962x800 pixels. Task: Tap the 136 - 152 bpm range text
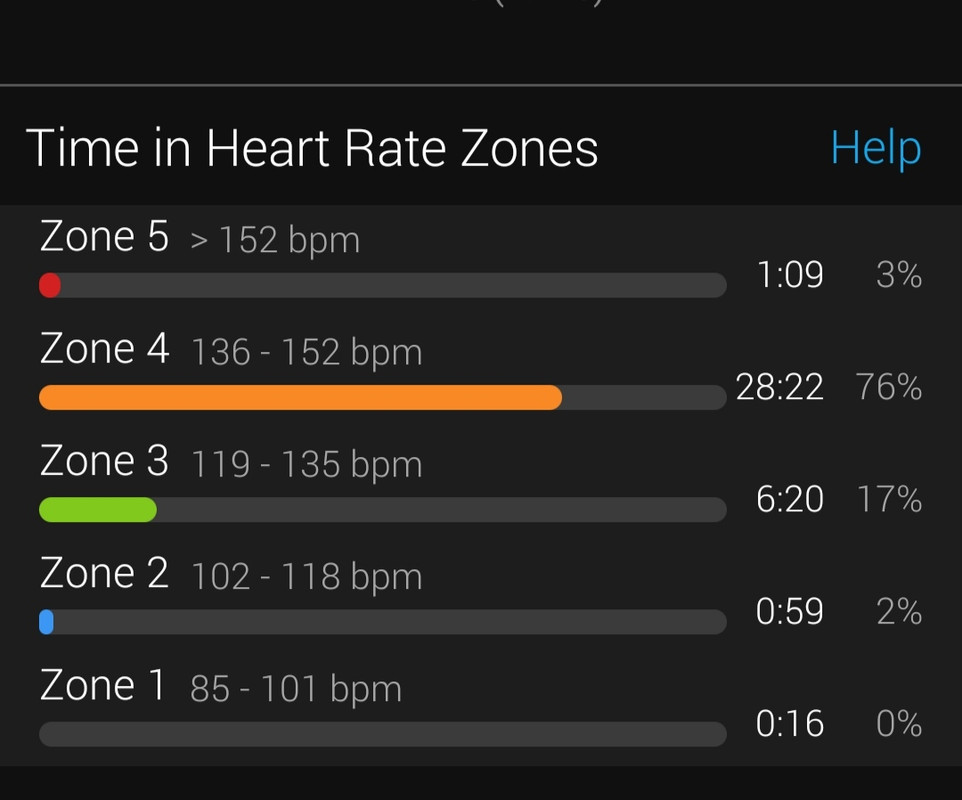click(307, 352)
